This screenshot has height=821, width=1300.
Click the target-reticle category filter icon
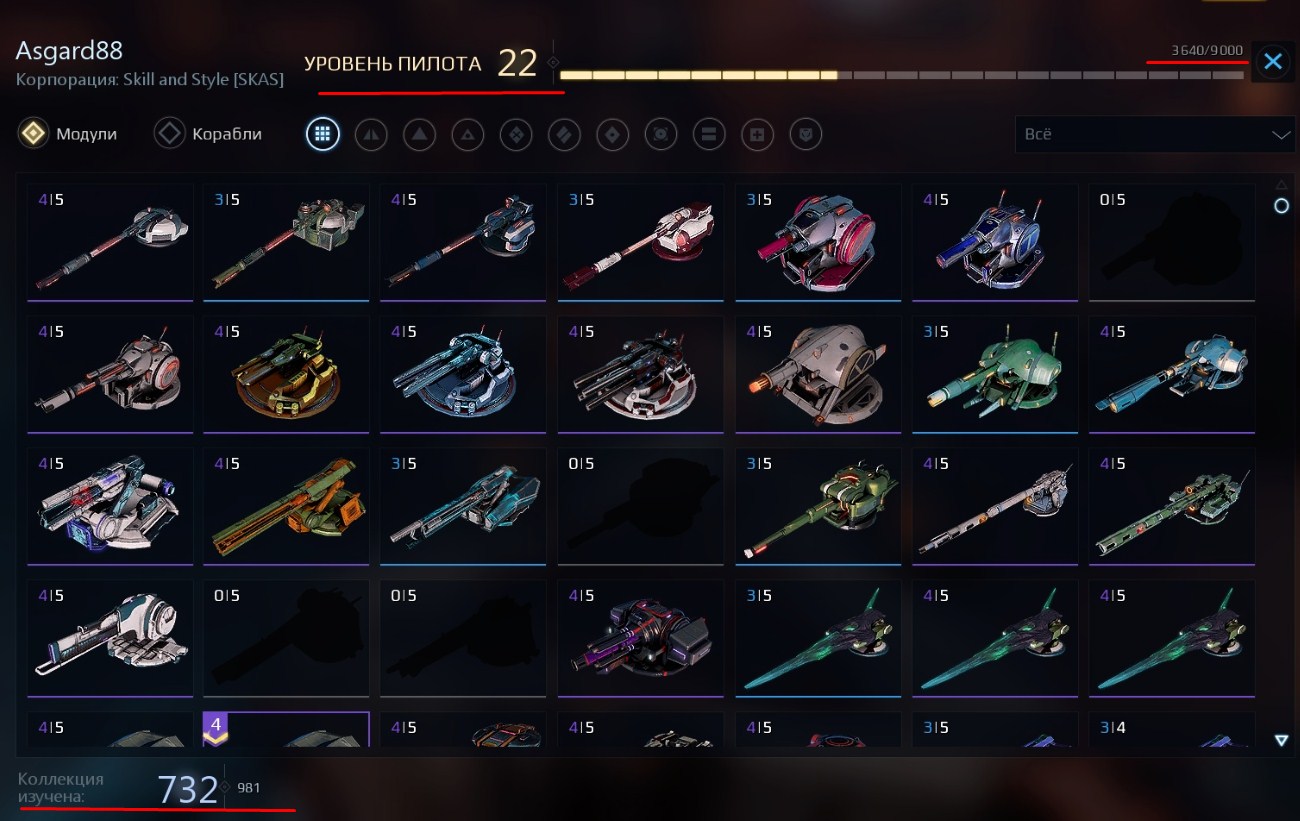661,134
